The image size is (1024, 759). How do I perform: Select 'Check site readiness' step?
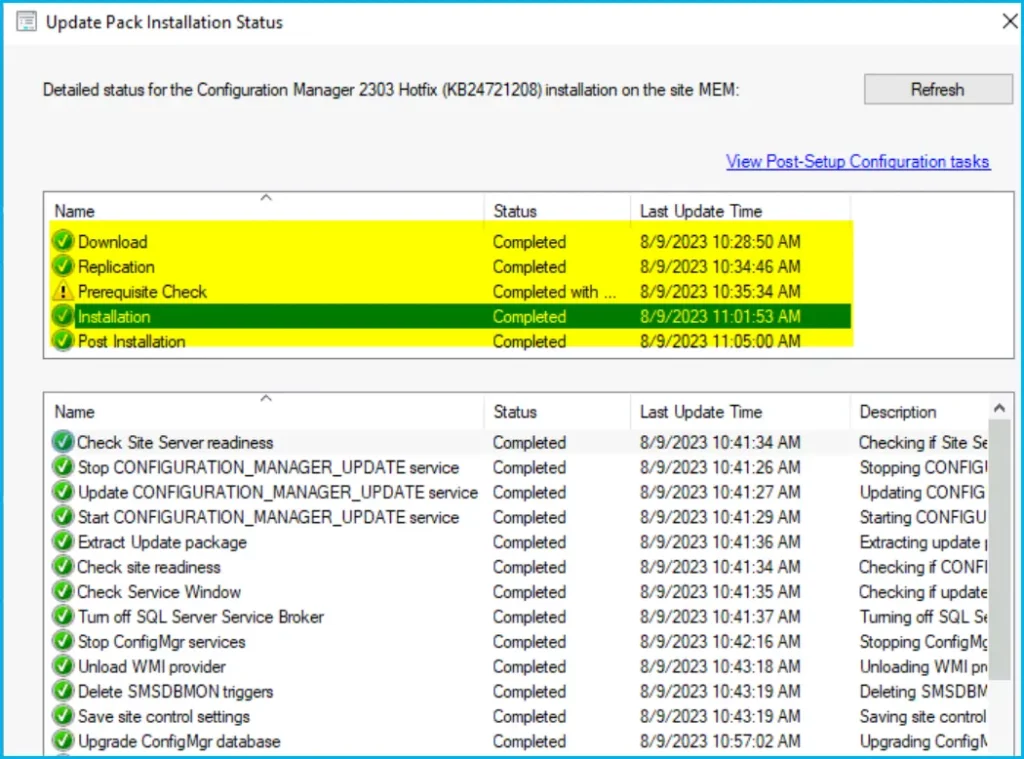pos(149,566)
